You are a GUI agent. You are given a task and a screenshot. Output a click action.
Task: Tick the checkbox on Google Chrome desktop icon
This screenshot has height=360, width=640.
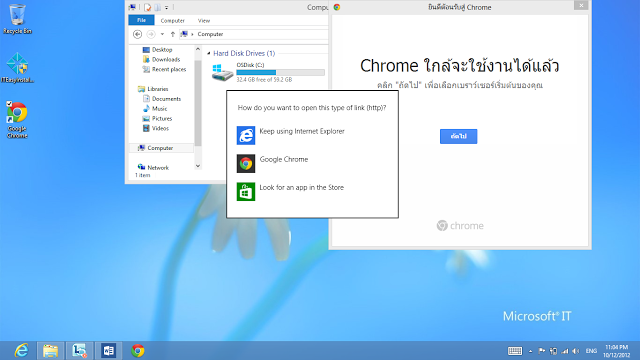click(x=9, y=104)
